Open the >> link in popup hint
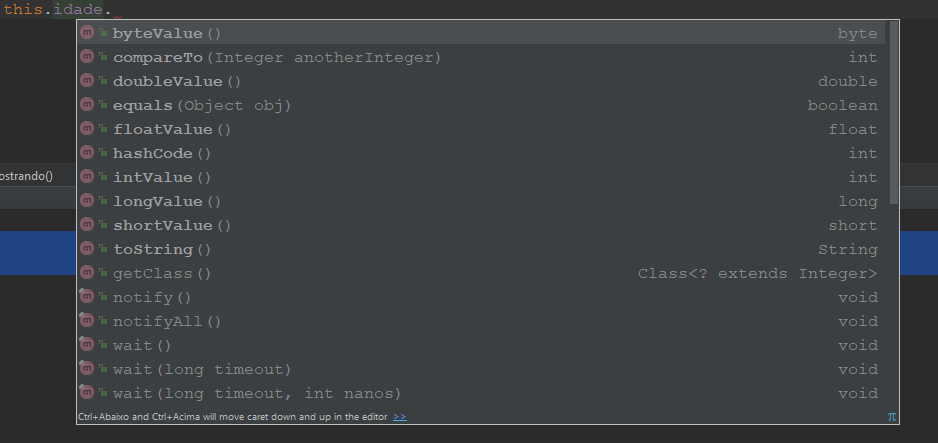 (x=400, y=417)
